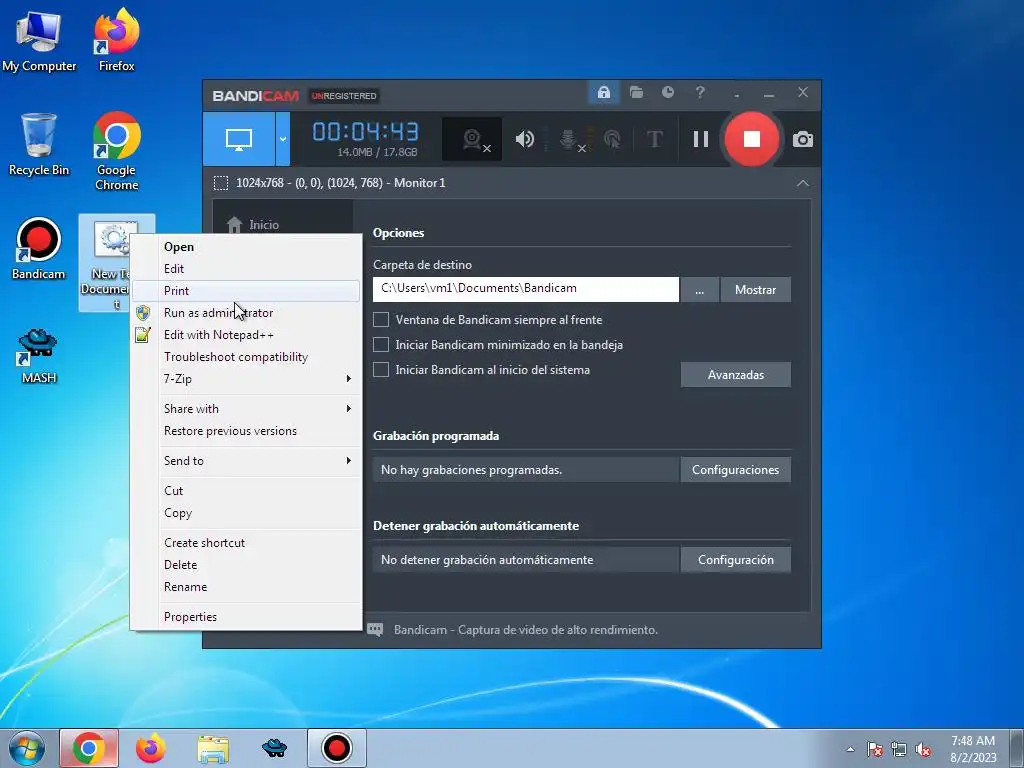Click the Carpeta de destino path field

point(526,289)
